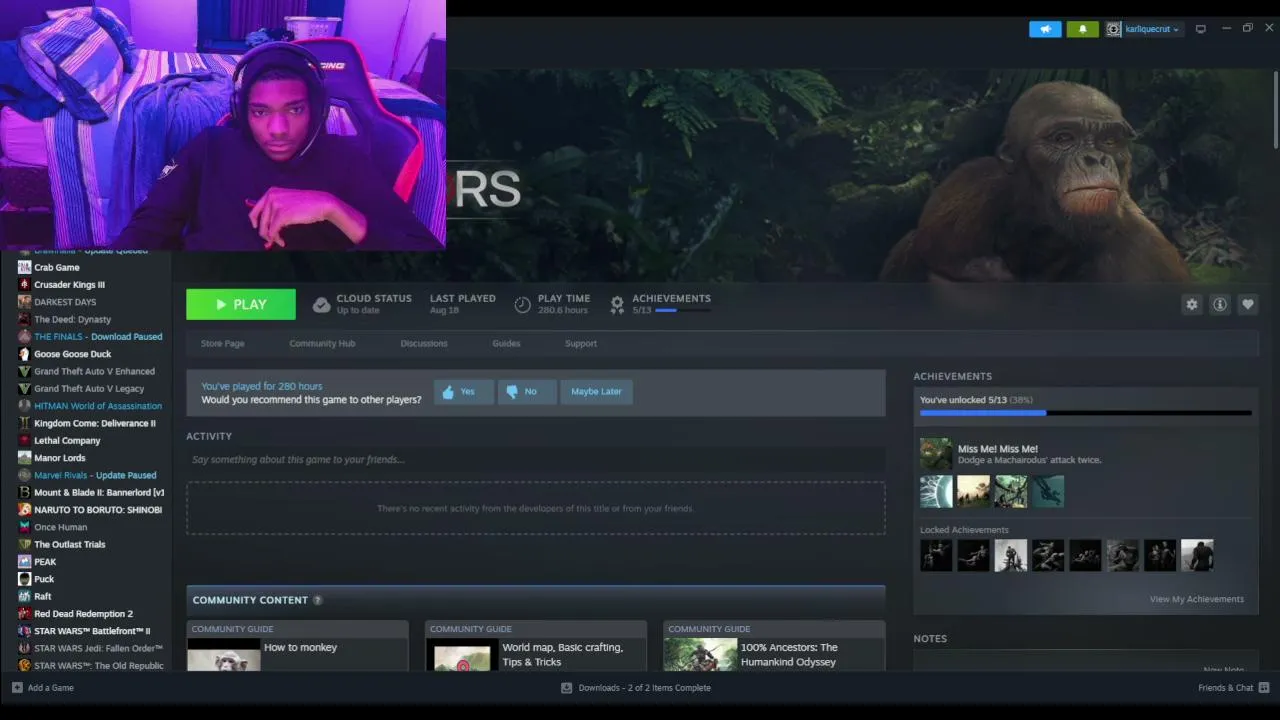
Task: Select 'The Outlast Trials' in the library
Action: (70, 545)
